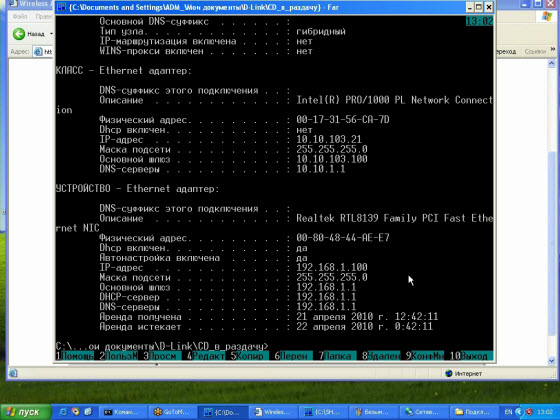Click the Far function key 1 Помощь
Image resolution: width=560 pixels, height=420 pixels.
[75, 356]
